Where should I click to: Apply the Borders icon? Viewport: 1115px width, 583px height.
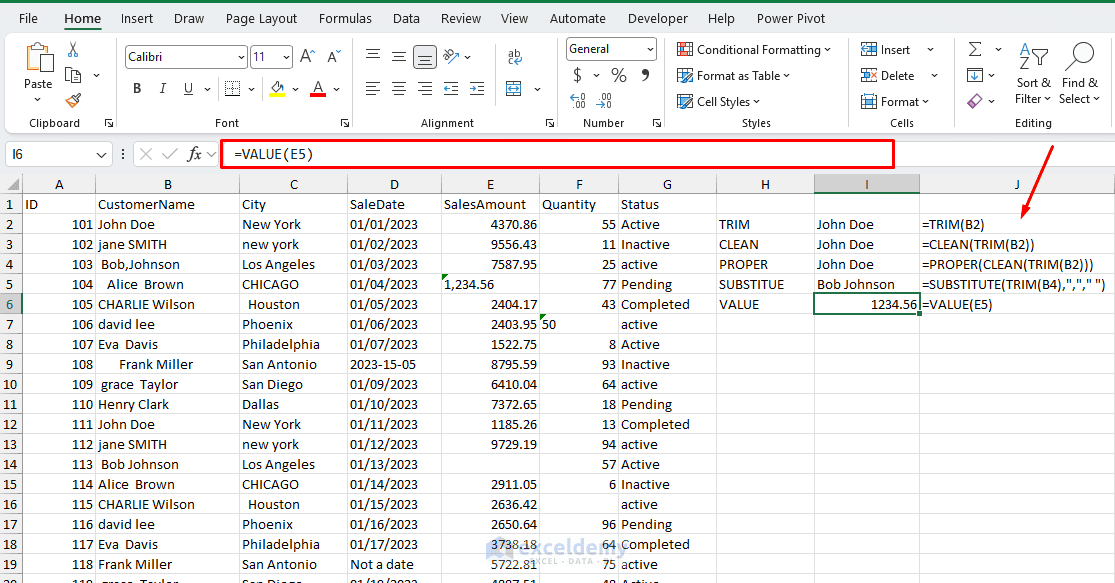(x=232, y=89)
